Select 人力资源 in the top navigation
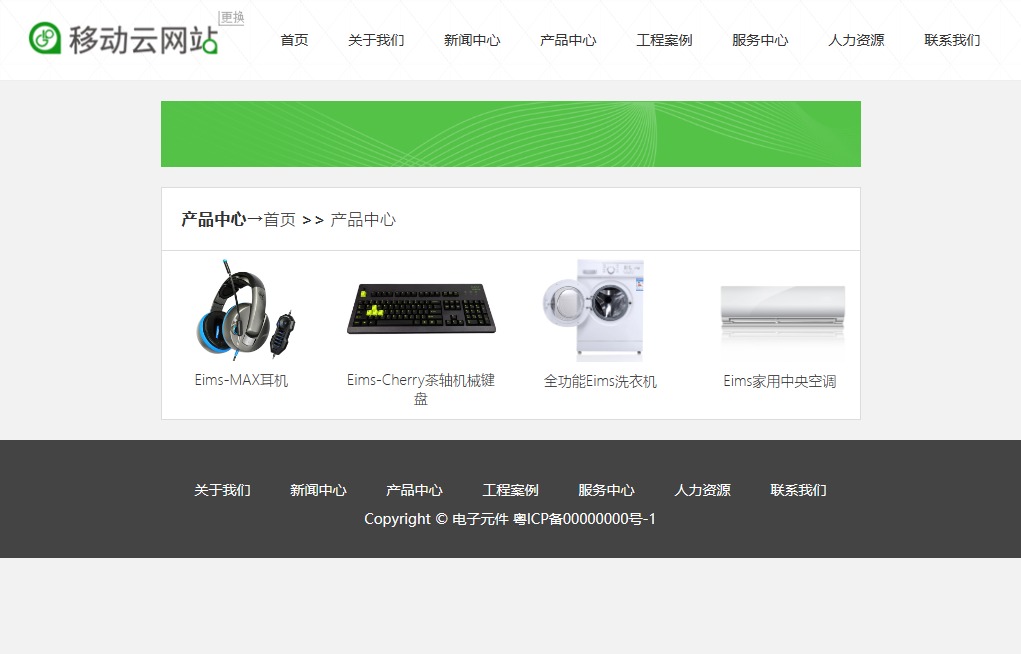 click(x=856, y=40)
